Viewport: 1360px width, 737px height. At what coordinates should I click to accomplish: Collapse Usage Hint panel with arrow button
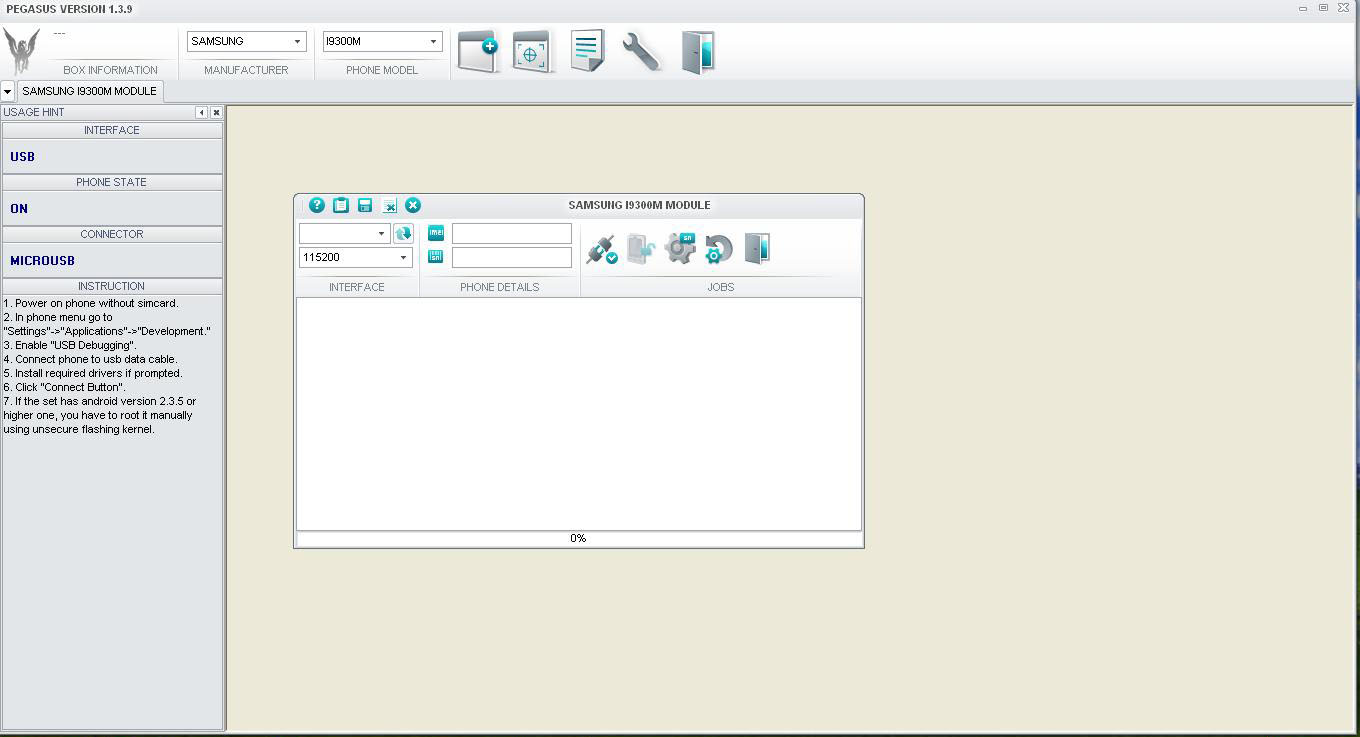(202, 113)
